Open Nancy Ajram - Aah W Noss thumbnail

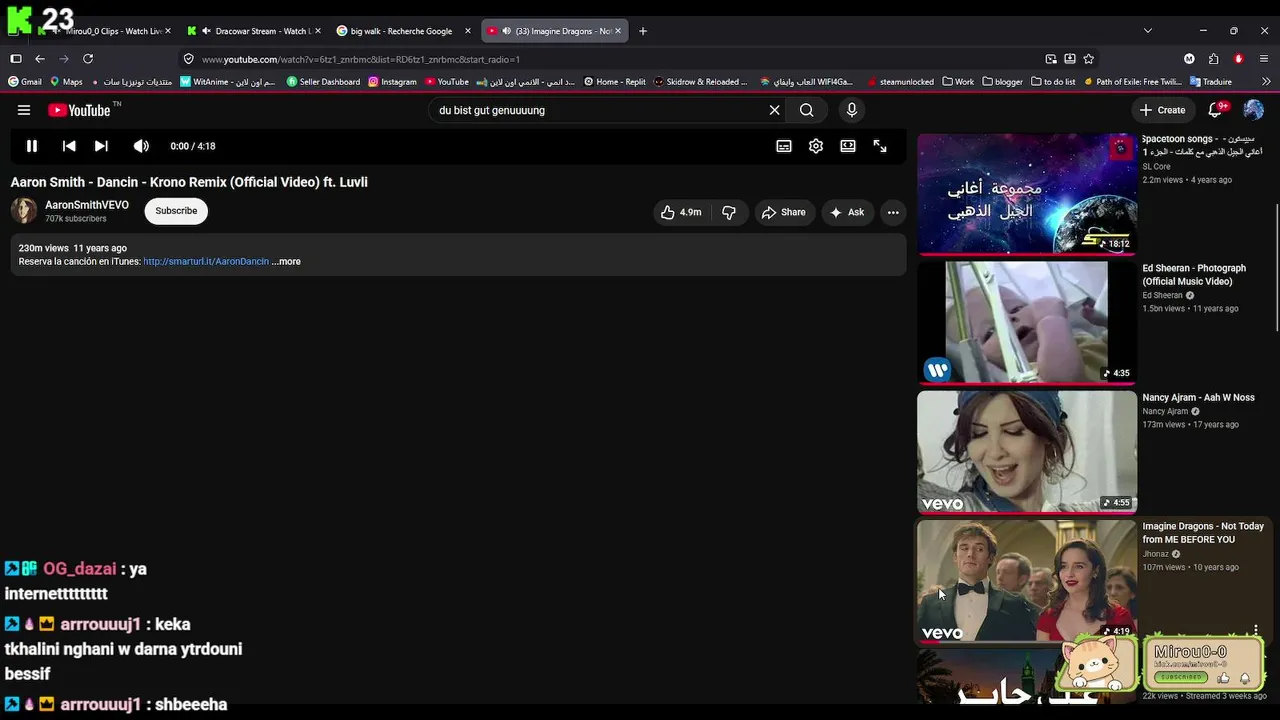(1027, 451)
